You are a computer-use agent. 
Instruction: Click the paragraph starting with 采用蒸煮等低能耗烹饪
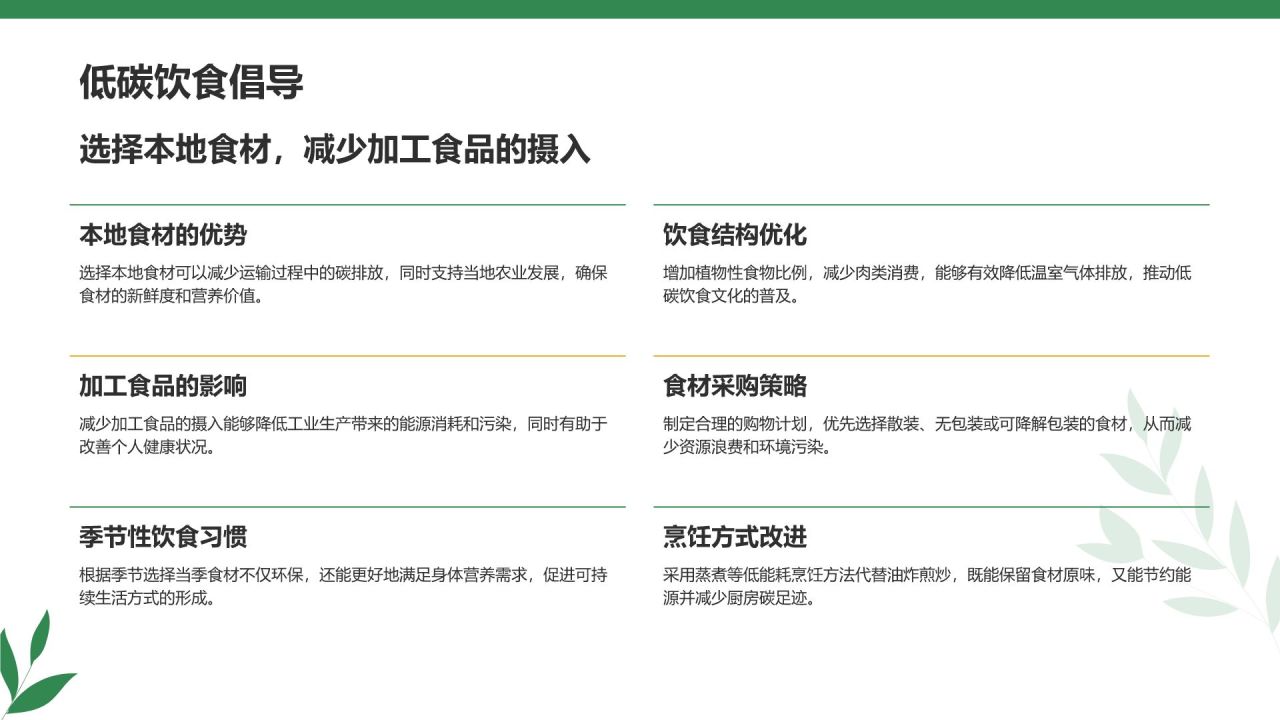[927, 587]
